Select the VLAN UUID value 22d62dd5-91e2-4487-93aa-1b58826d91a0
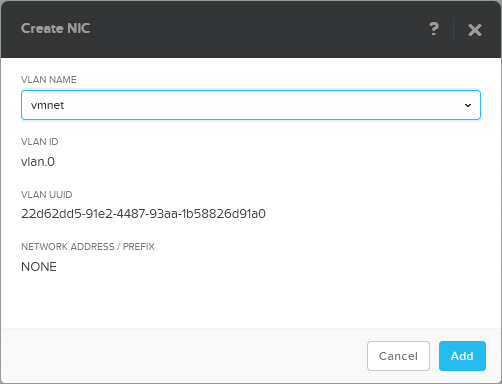502x384 pixels. (143, 214)
